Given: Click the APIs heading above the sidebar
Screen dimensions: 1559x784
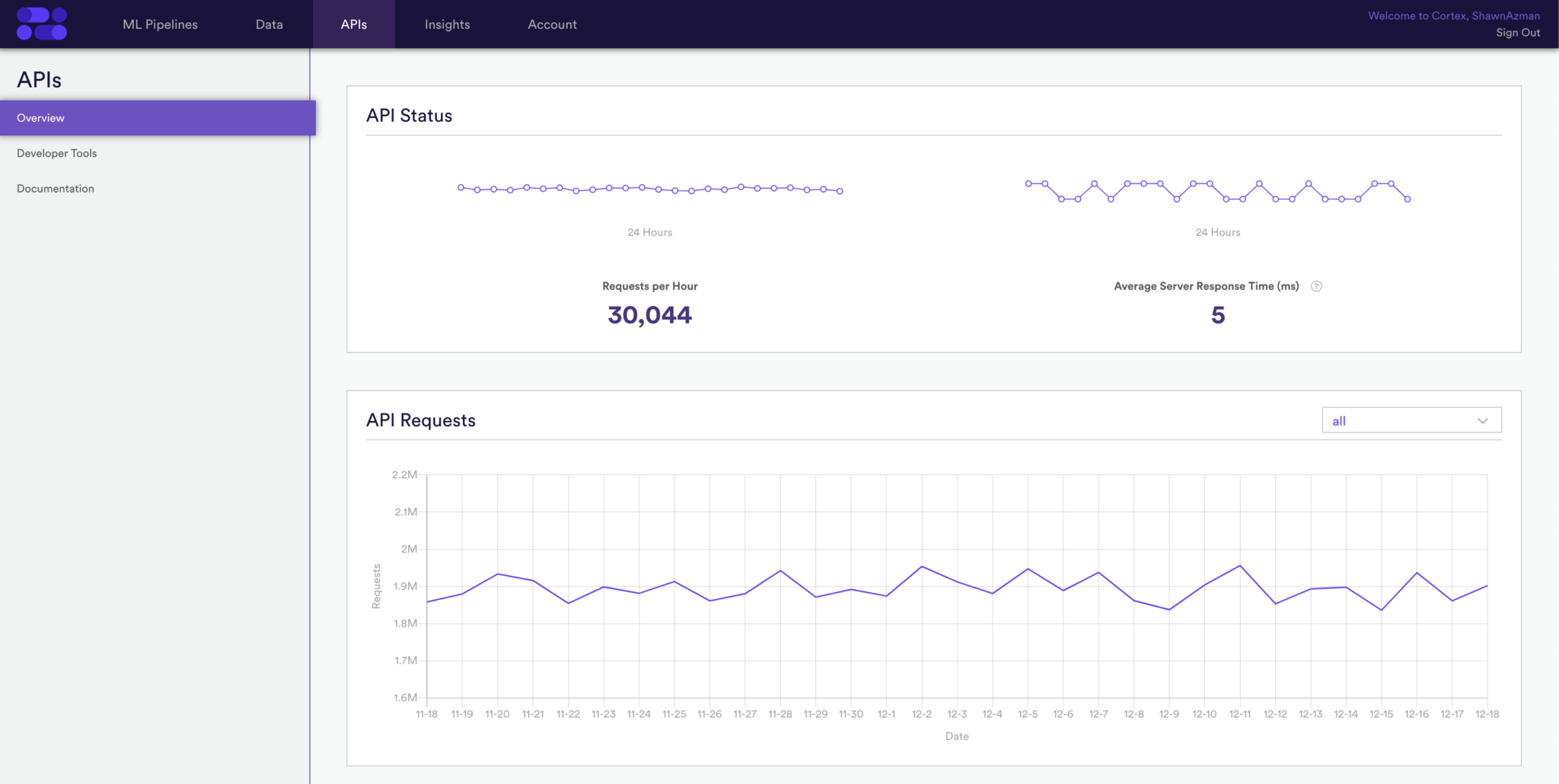Looking at the screenshot, I should click(x=40, y=79).
